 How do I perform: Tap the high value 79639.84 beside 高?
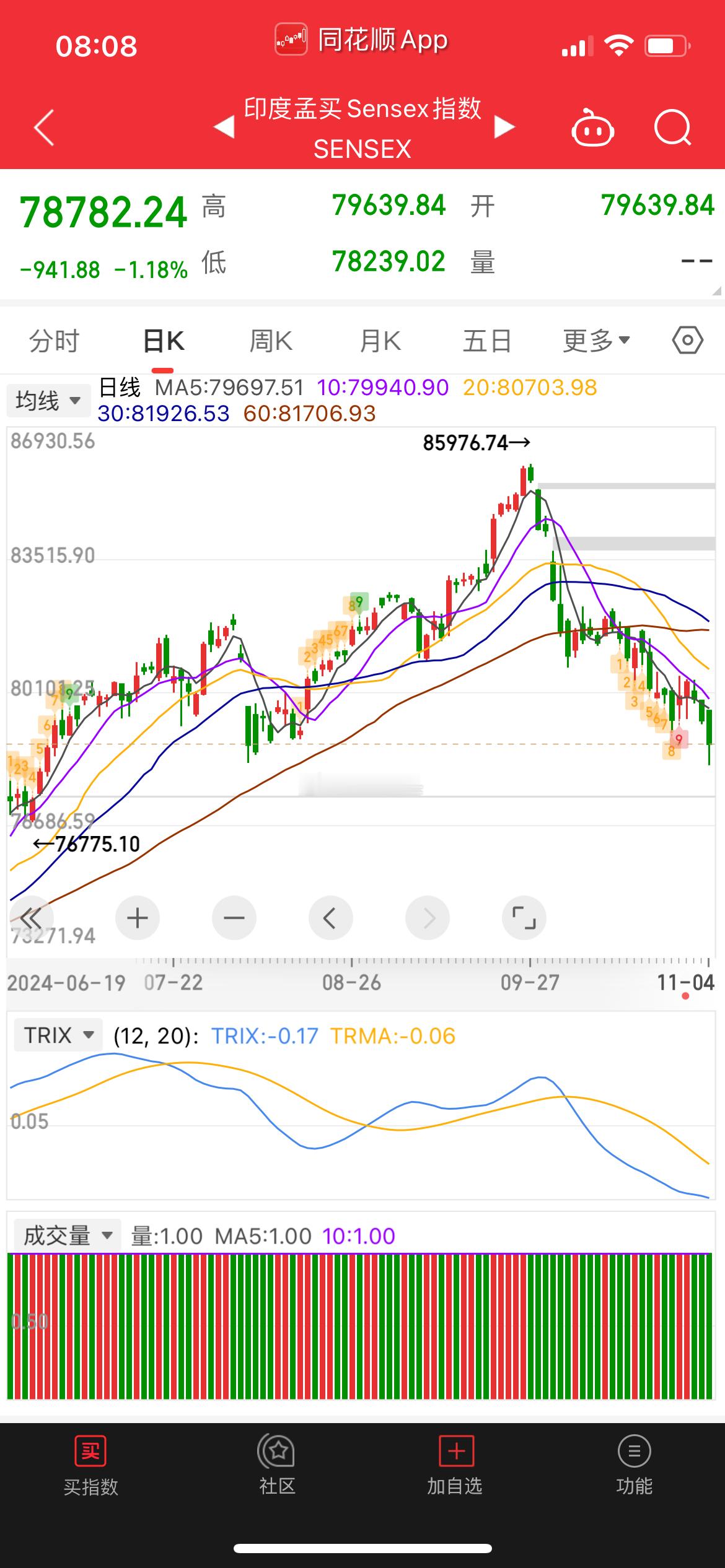389,206
